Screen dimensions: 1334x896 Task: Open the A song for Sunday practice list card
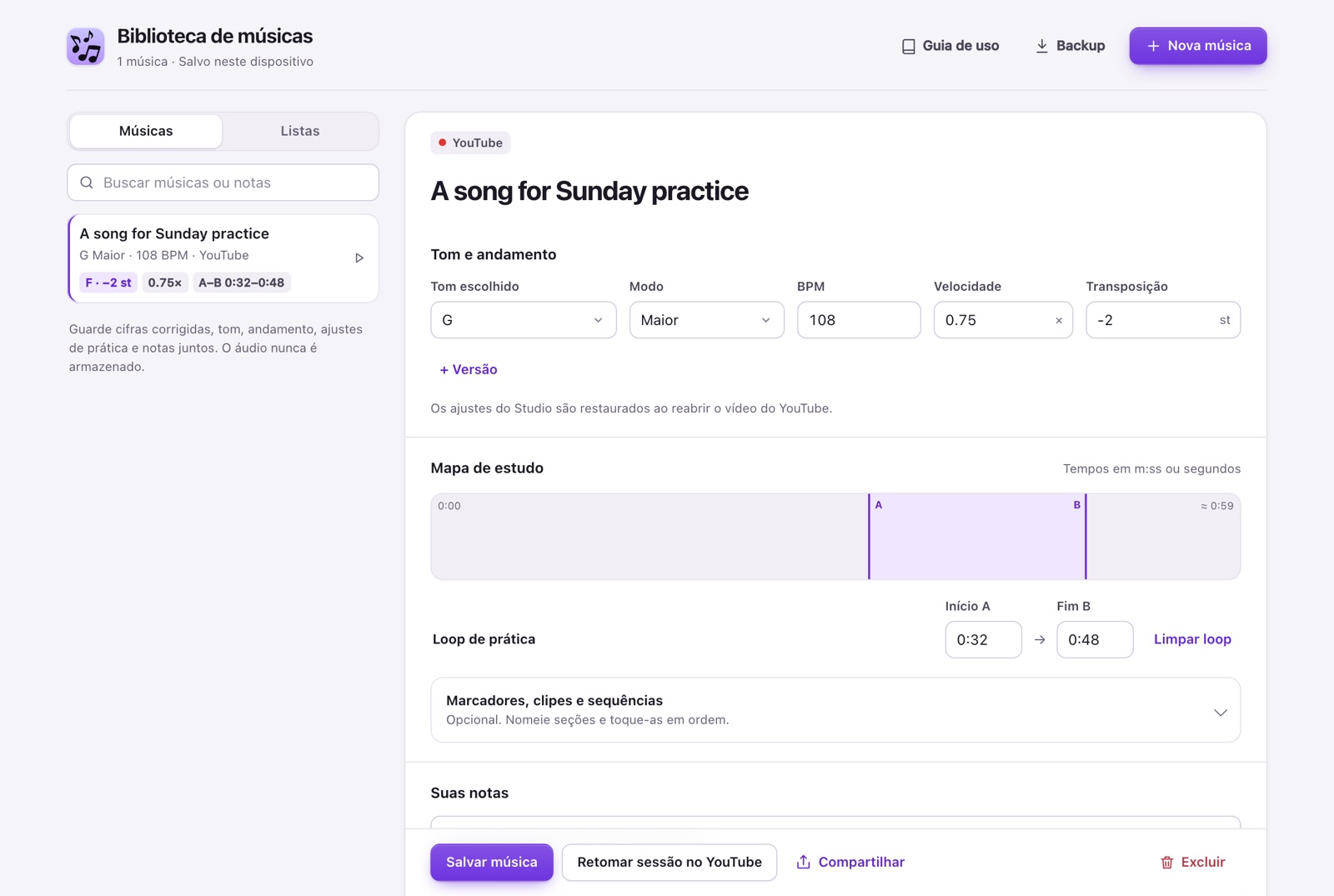(223, 258)
